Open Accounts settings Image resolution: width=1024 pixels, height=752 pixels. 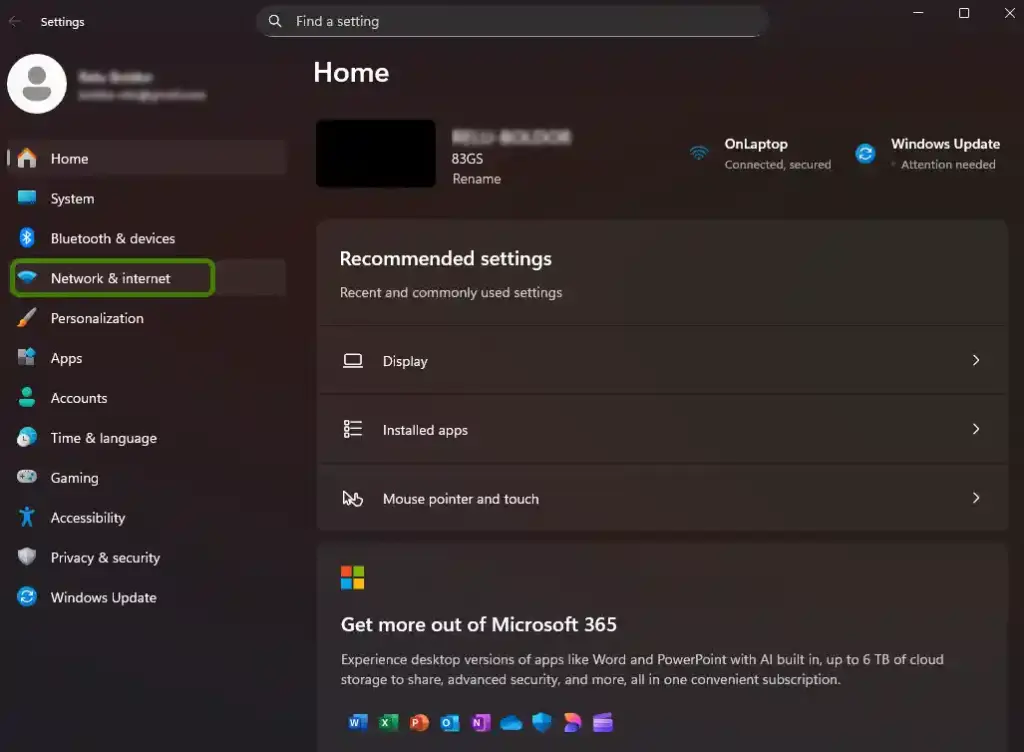79,398
